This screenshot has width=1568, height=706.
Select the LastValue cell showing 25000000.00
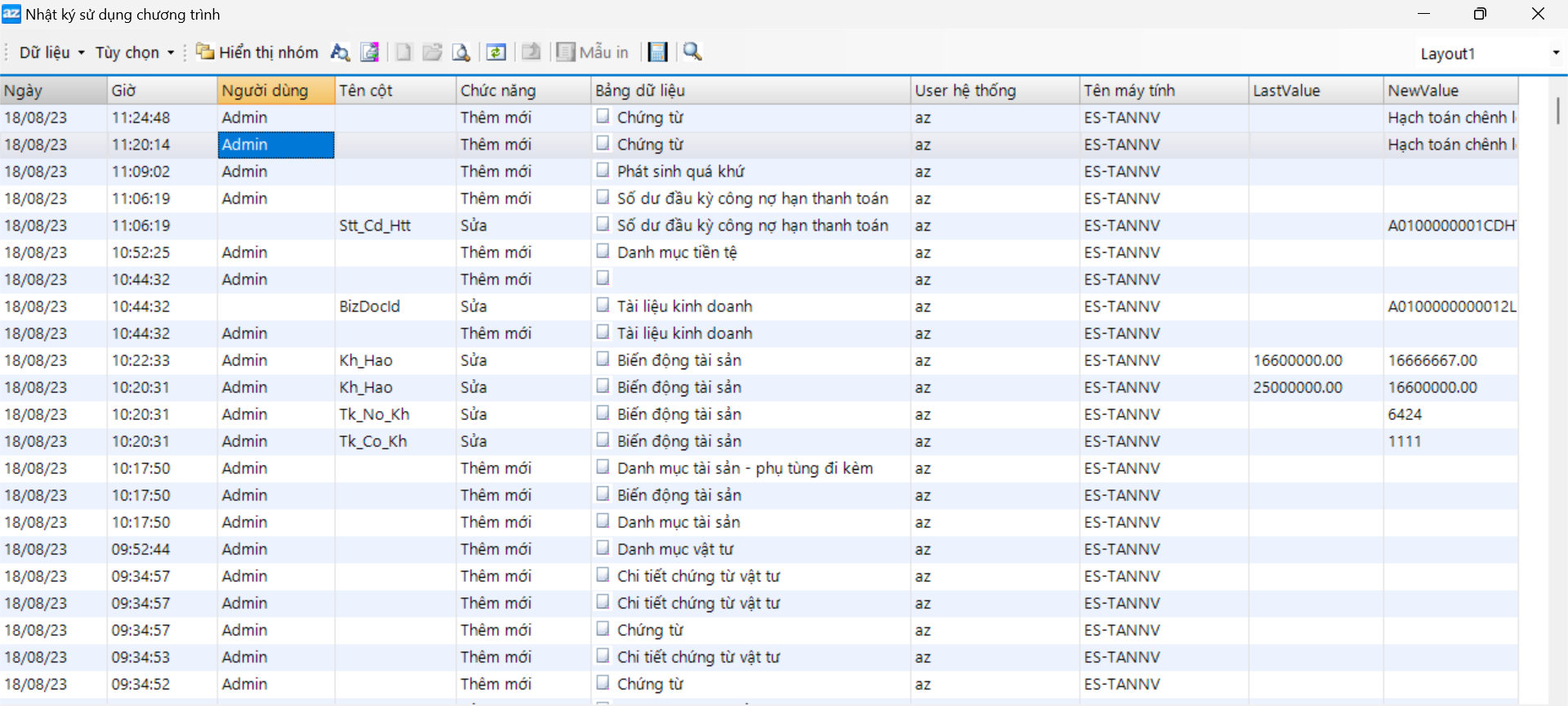tap(1314, 387)
